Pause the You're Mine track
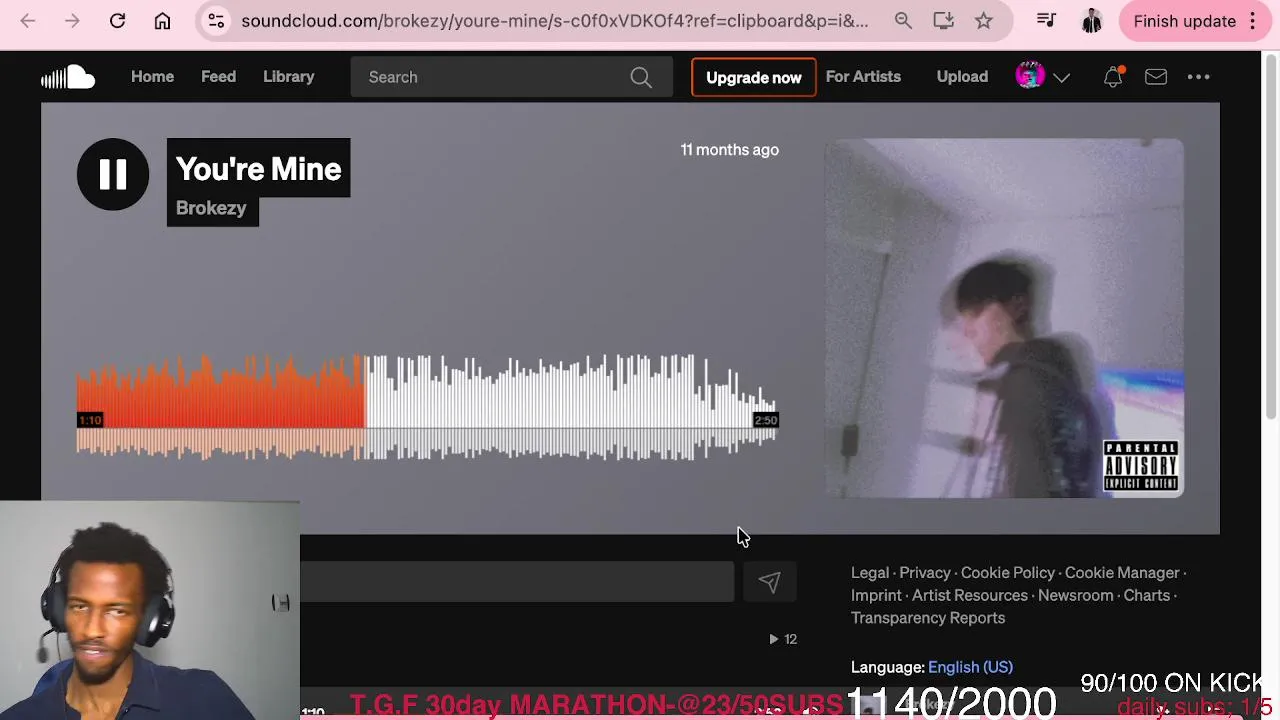The height and width of the screenshot is (720, 1280). click(x=112, y=174)
